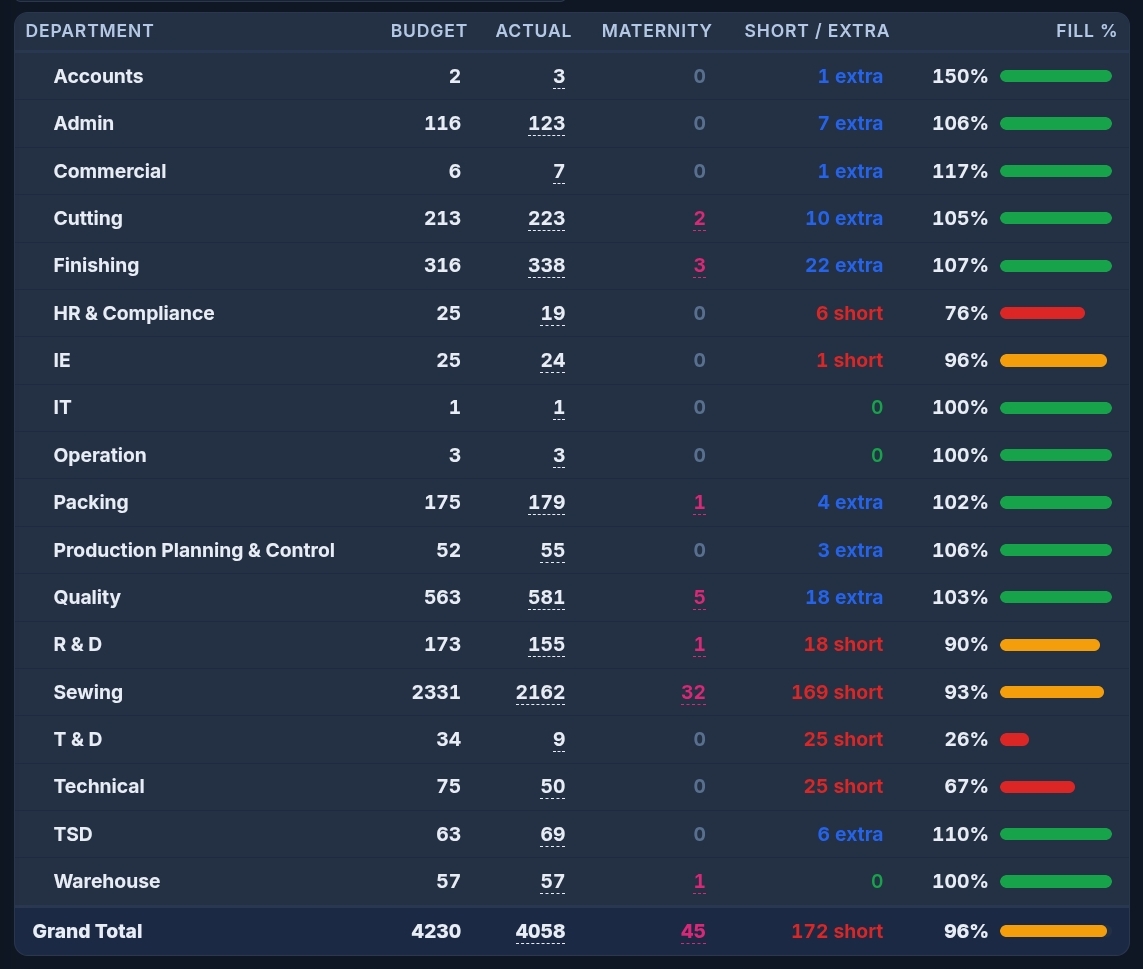Open Packing maternity count 1
Screen dimensions: 1143x969
coord(699,502)
